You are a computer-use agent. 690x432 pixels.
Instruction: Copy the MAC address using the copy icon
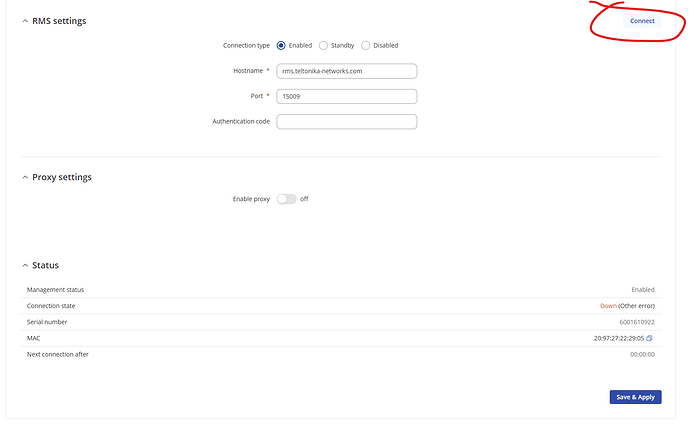point(650,338)
